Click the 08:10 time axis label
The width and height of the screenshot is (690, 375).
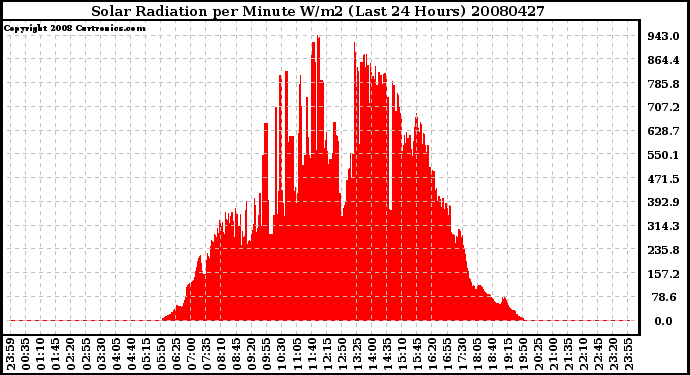coord(221,354)
